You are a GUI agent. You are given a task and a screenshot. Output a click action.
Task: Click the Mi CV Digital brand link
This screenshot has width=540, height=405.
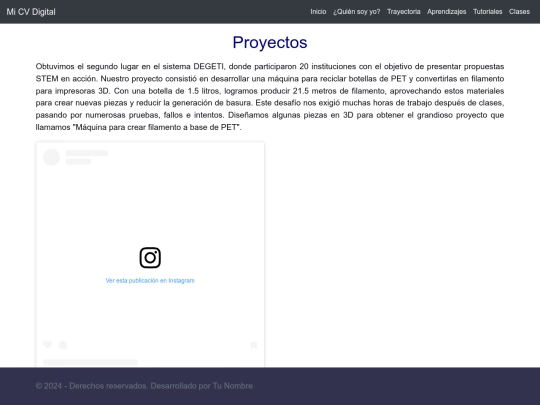(x=31, y=12)
